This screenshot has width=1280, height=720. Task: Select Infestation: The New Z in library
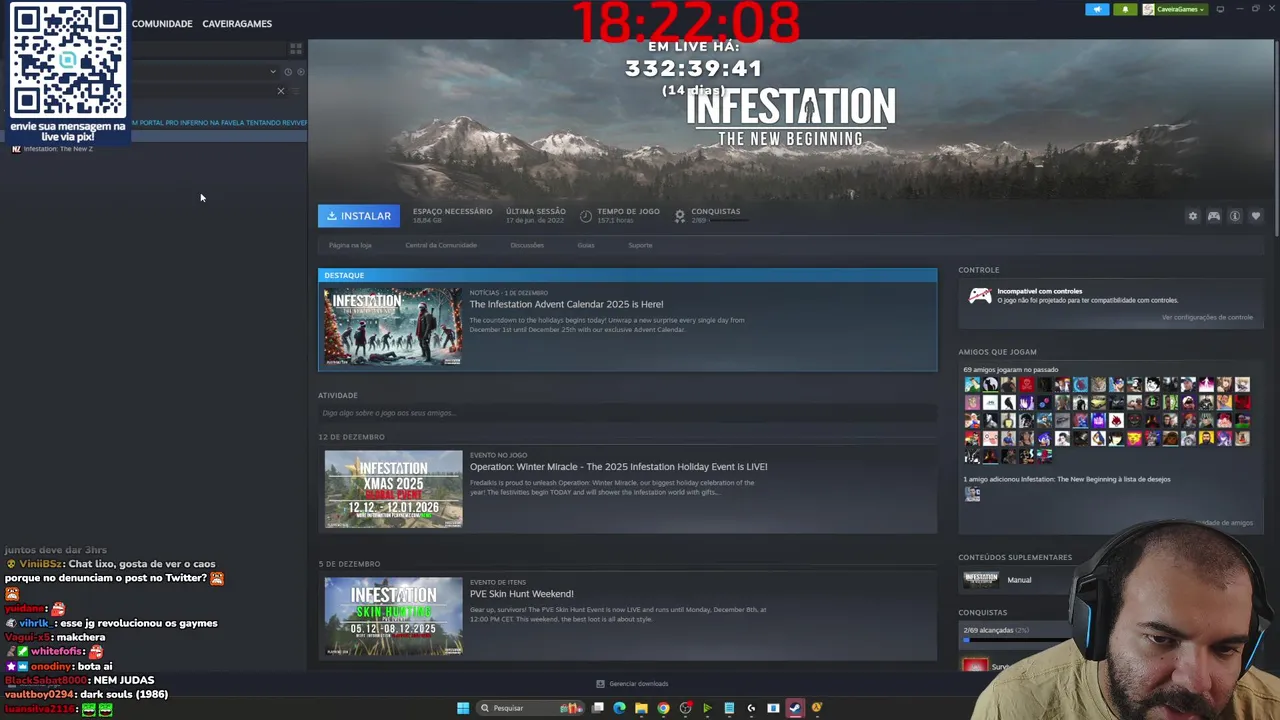[58, 149]
